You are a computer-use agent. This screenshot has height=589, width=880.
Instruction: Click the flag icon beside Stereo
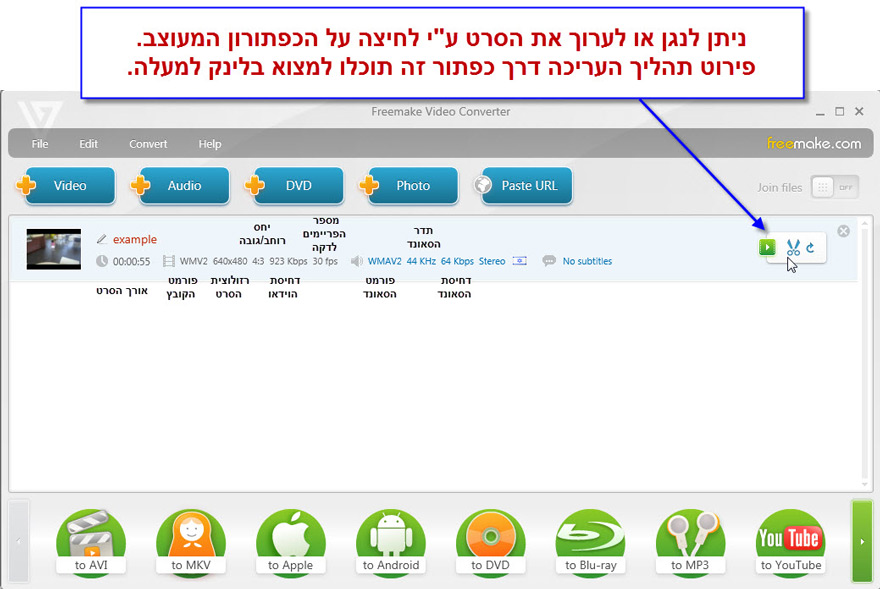point(520,261)
